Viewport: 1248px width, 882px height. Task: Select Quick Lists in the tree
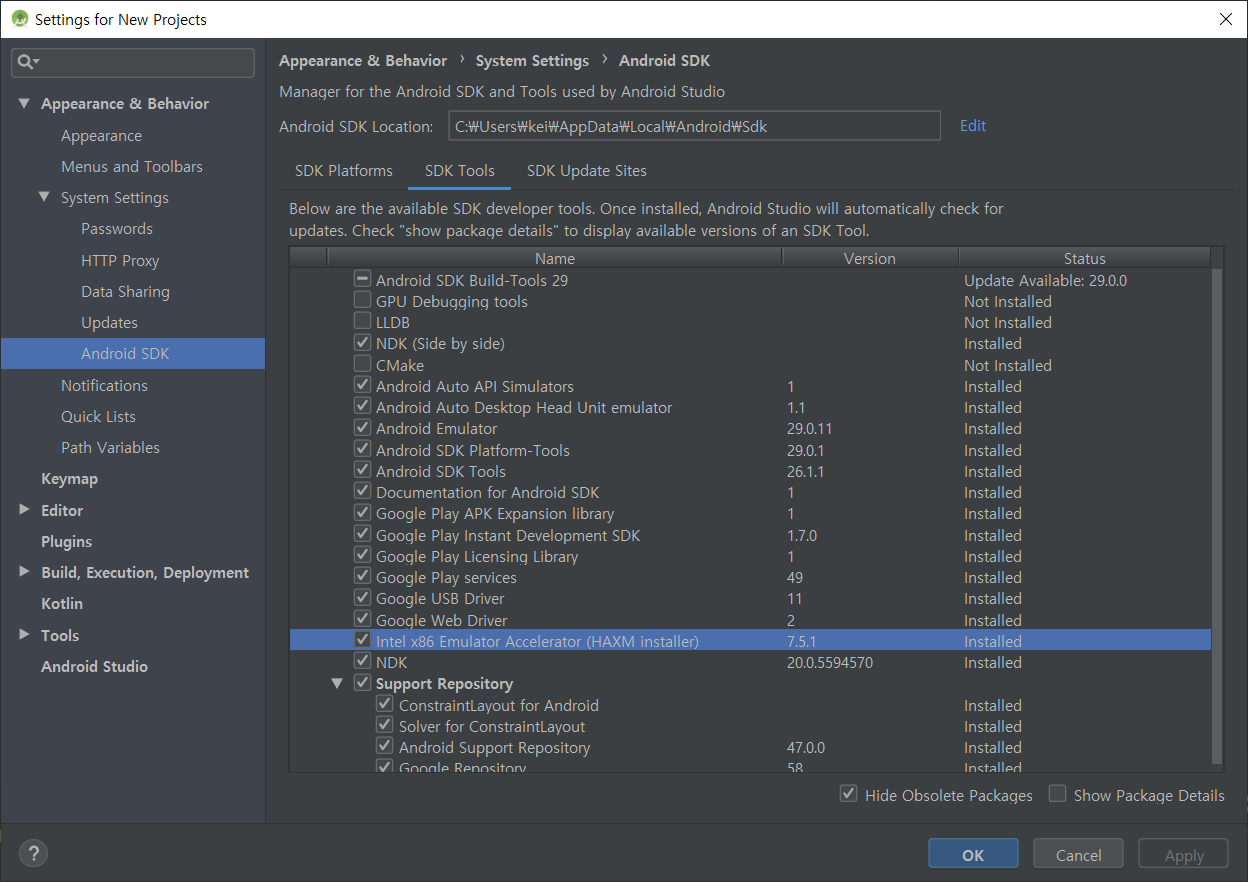[98, 417]
